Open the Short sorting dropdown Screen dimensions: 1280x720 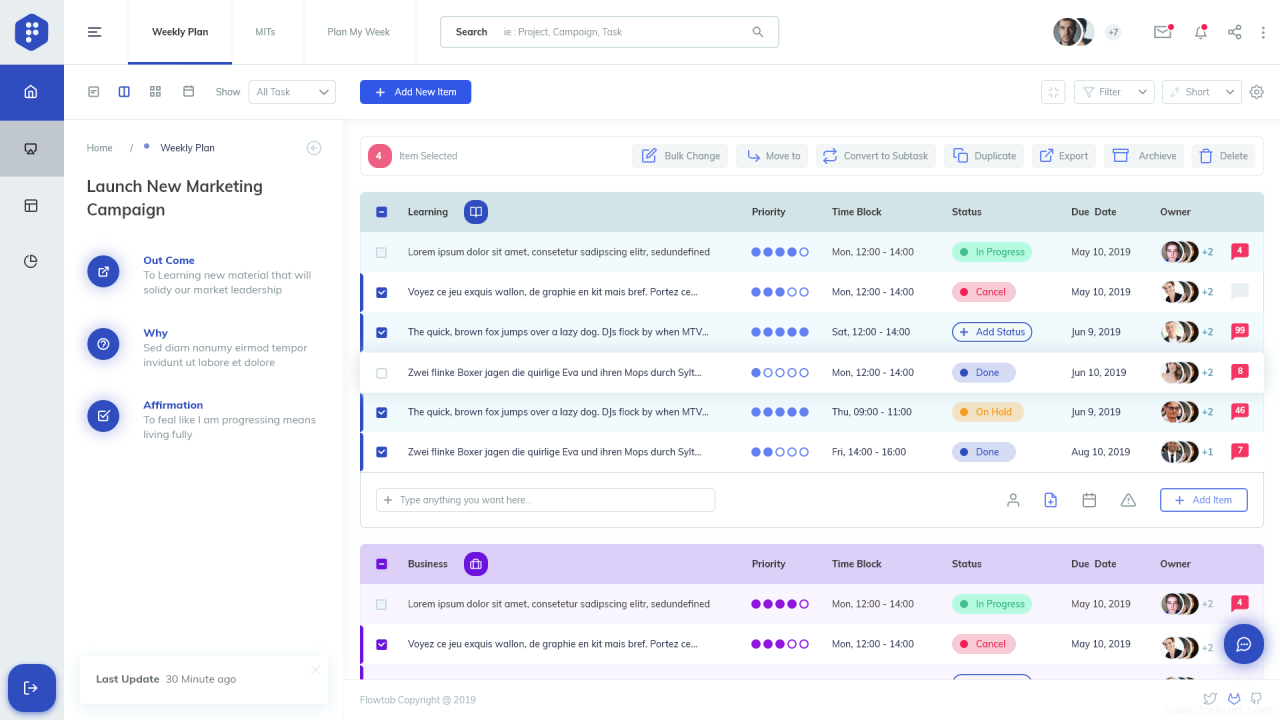pos(1201,92)
